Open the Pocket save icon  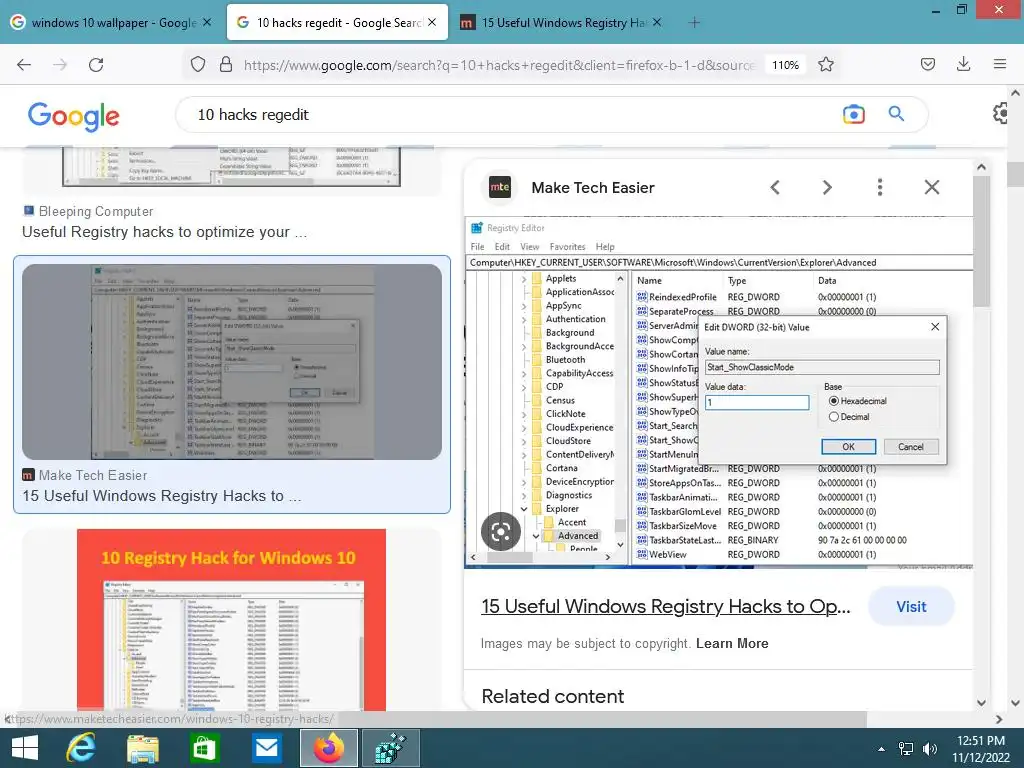[x=927, y=64]
